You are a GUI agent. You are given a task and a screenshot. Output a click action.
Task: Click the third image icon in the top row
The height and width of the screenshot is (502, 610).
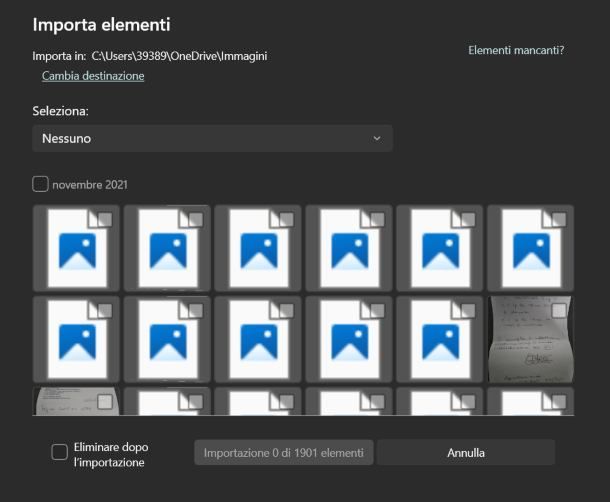[258, 249]
